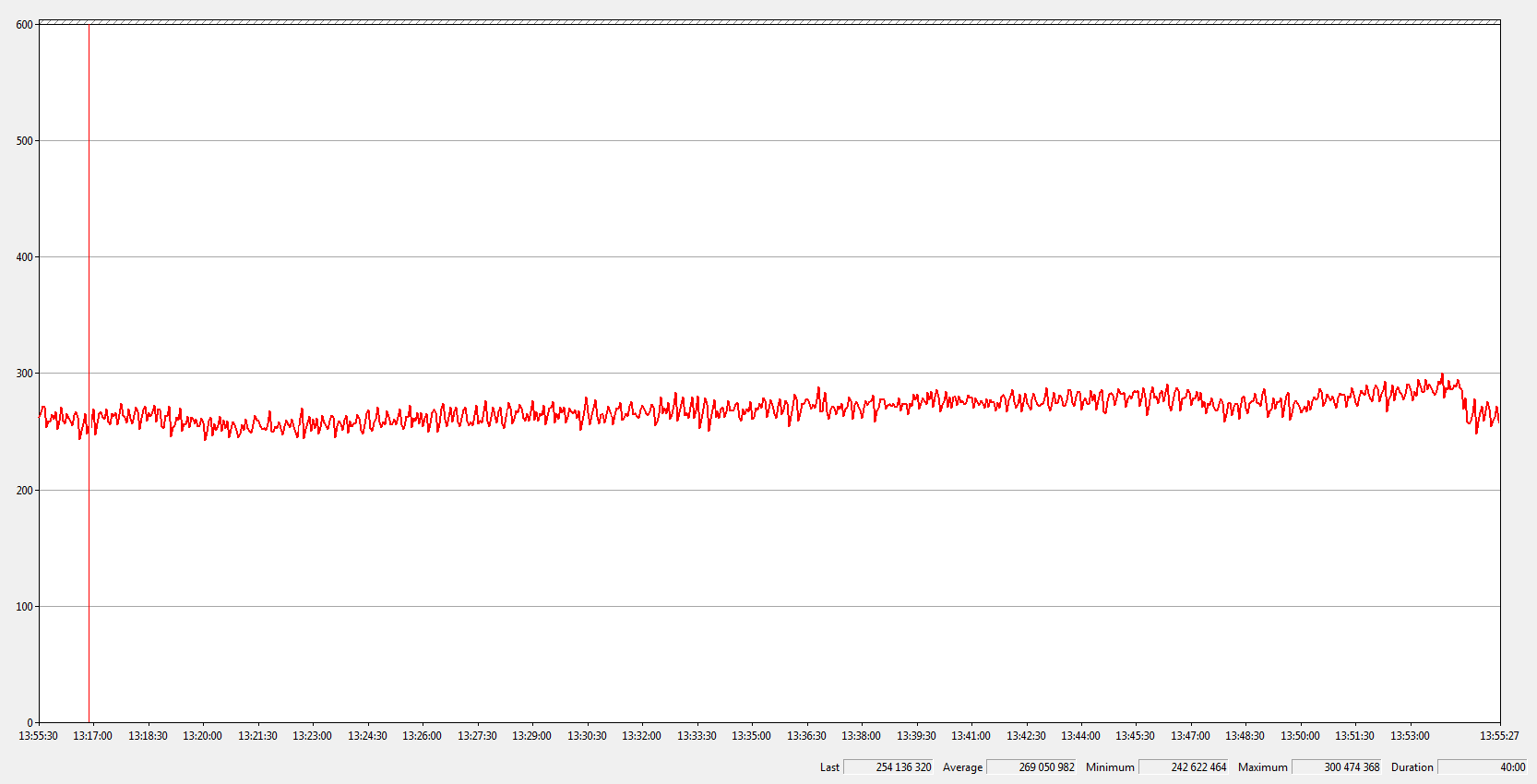Select the Average value field 269 050 982
This screenshot has height=784, width=1537.
[1031, 766]
